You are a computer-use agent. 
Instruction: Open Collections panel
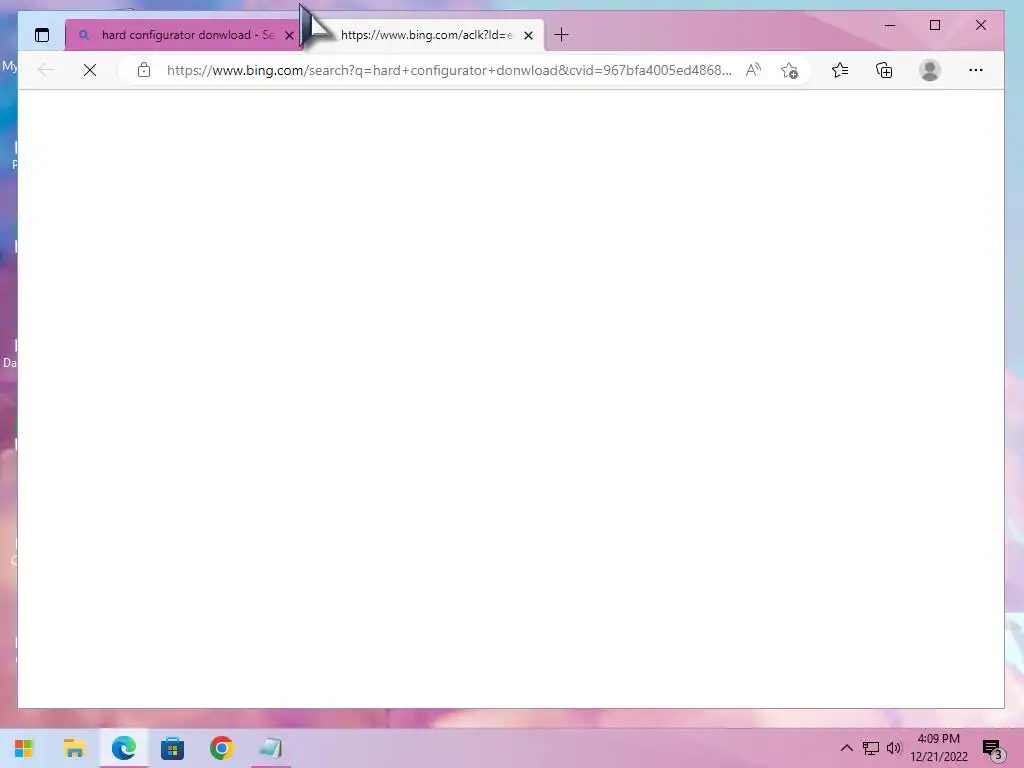[x=884, y=70]
